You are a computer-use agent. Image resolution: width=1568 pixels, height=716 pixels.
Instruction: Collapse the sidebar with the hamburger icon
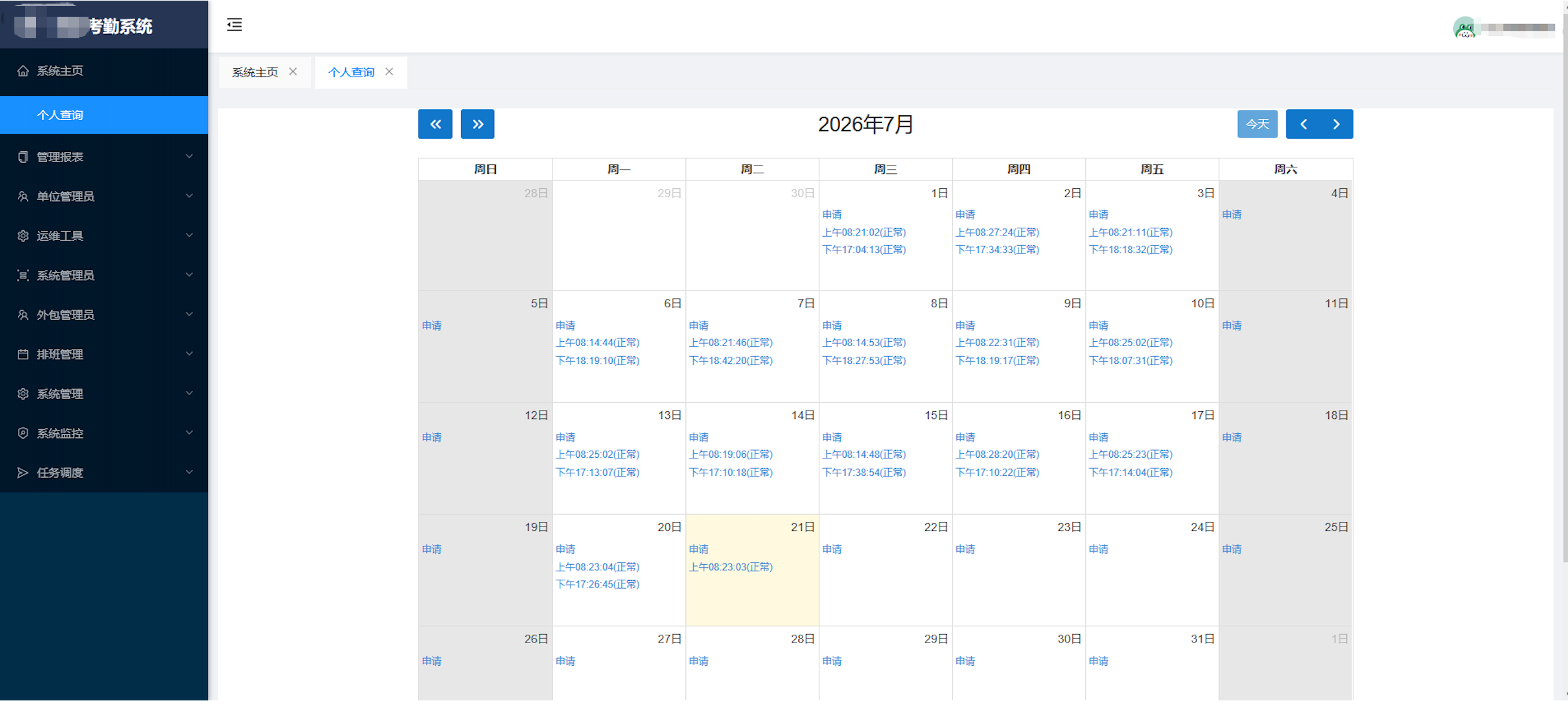(234, 25)
